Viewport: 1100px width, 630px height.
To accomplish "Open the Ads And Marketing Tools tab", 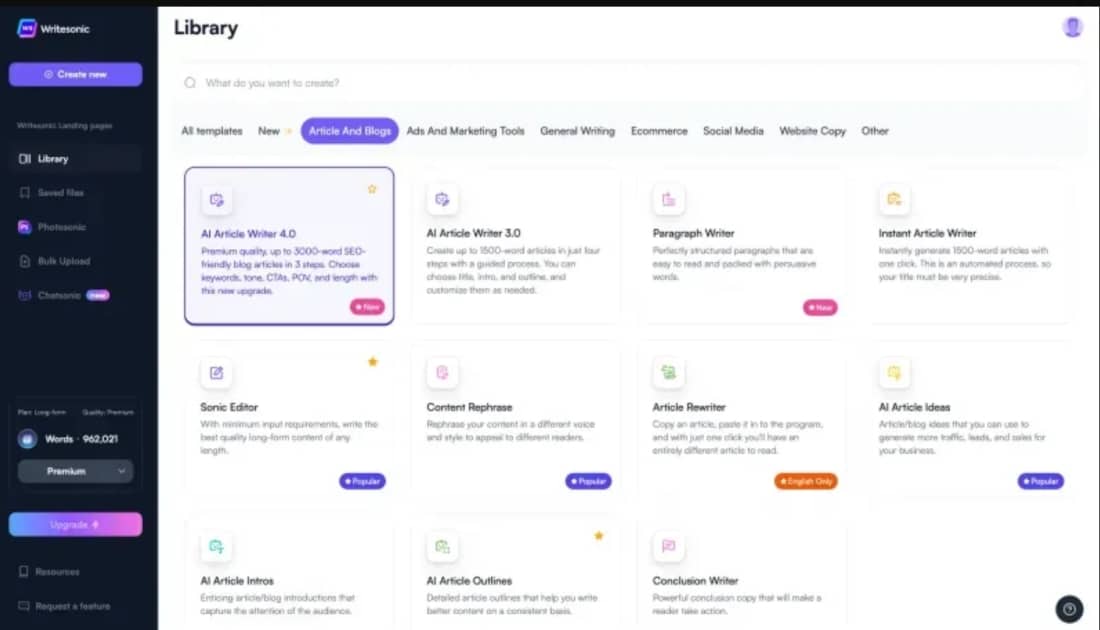I will click(x=465, y=131).
